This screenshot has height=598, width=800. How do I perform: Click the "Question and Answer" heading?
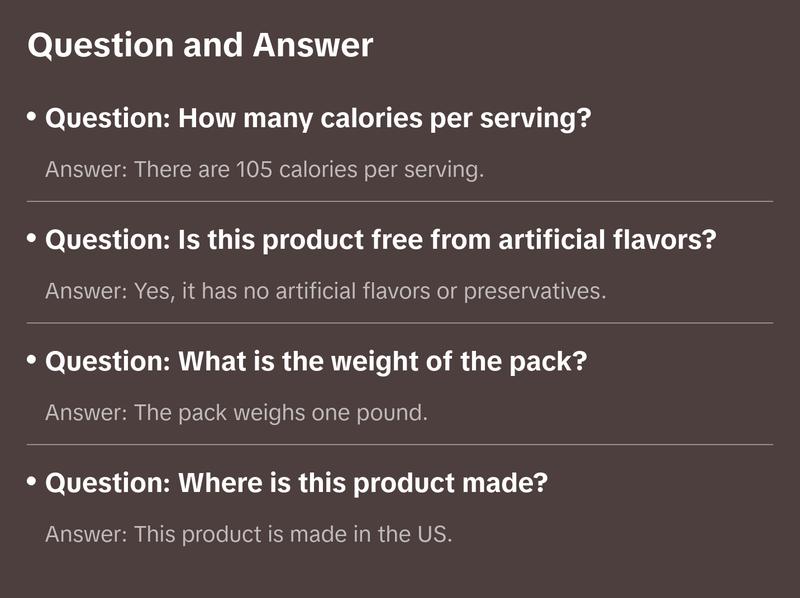[200, 46]
